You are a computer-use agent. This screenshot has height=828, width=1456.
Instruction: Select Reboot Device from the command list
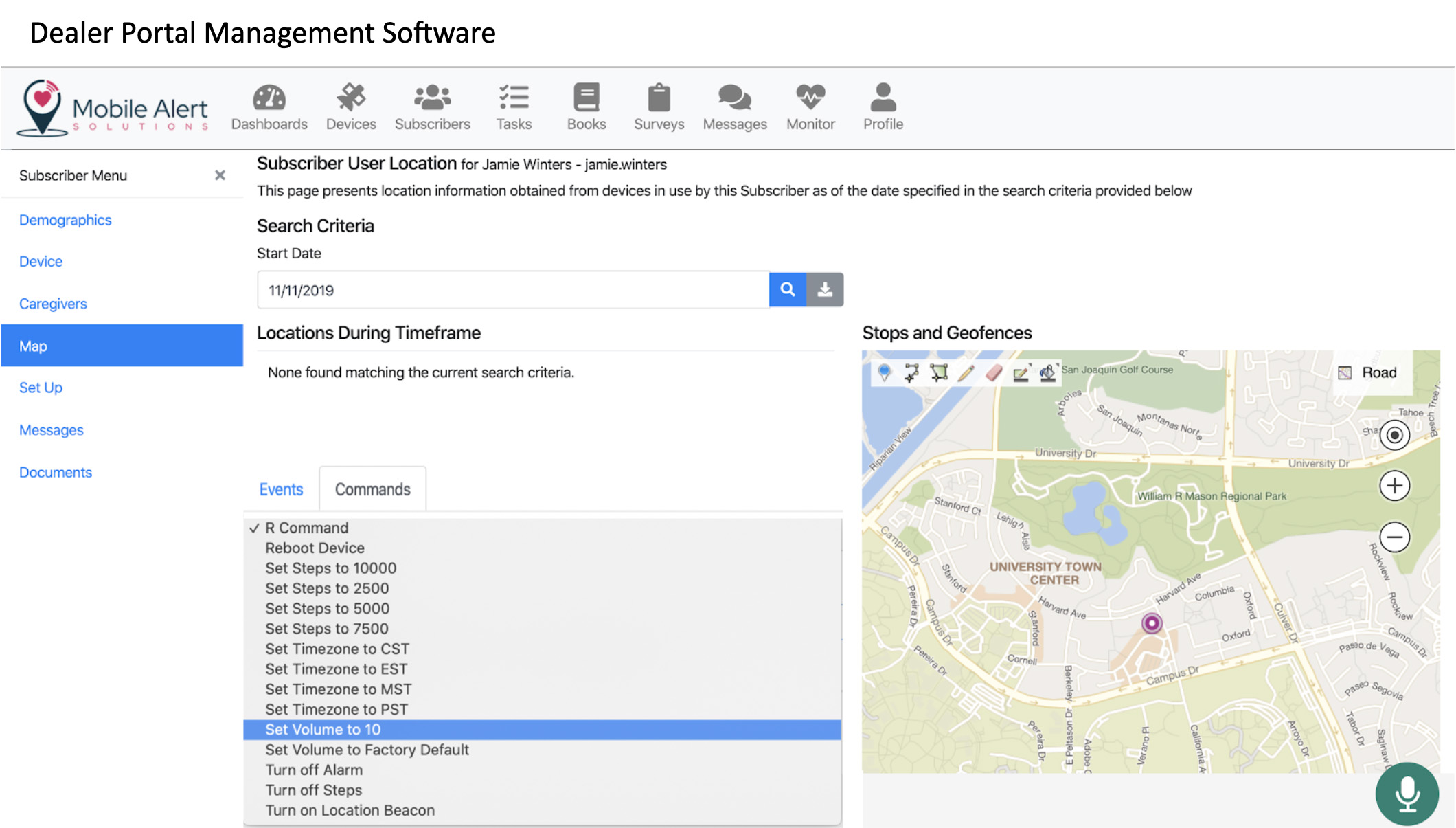[x=315, y=548]
